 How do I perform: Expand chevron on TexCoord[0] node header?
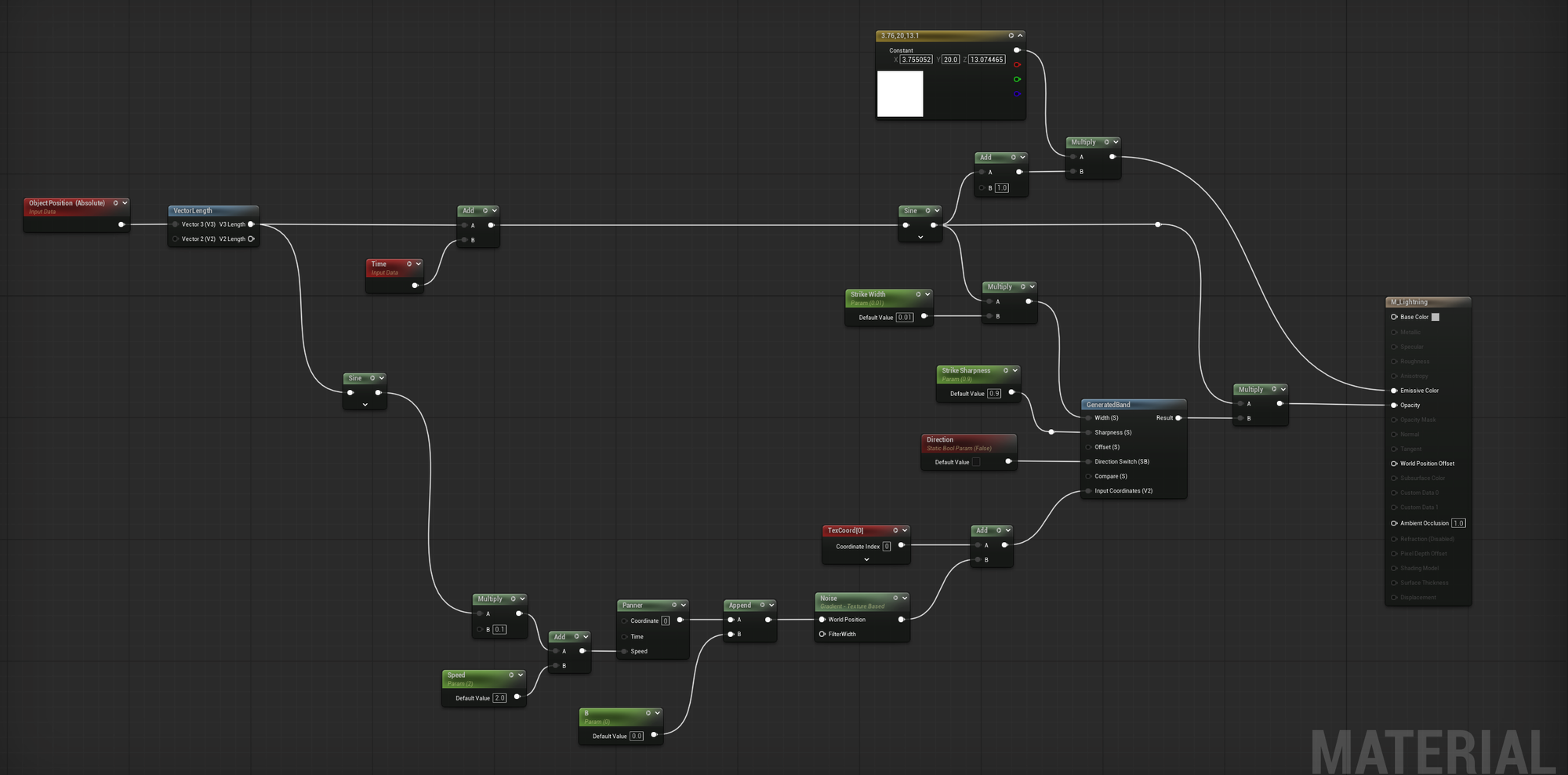coord(905,530)
